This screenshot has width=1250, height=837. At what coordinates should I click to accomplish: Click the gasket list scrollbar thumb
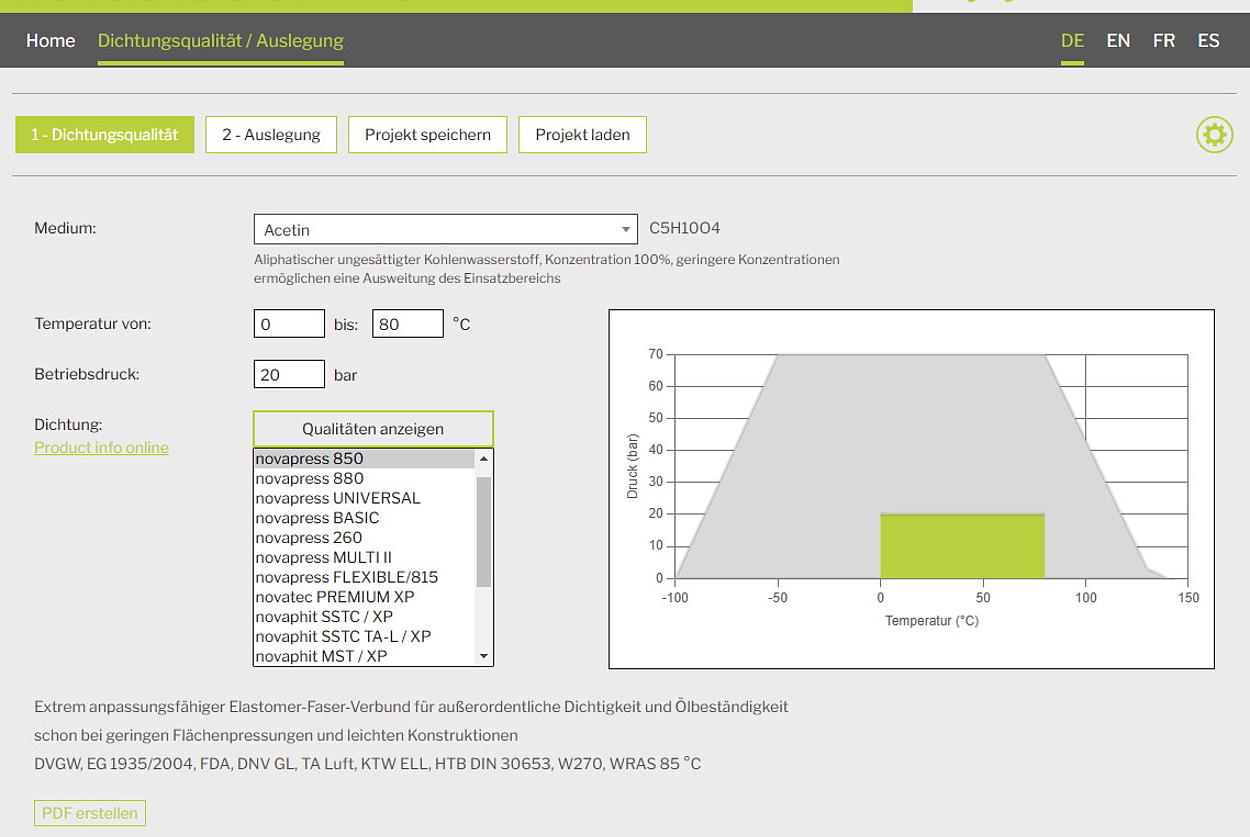coord(484,532)
